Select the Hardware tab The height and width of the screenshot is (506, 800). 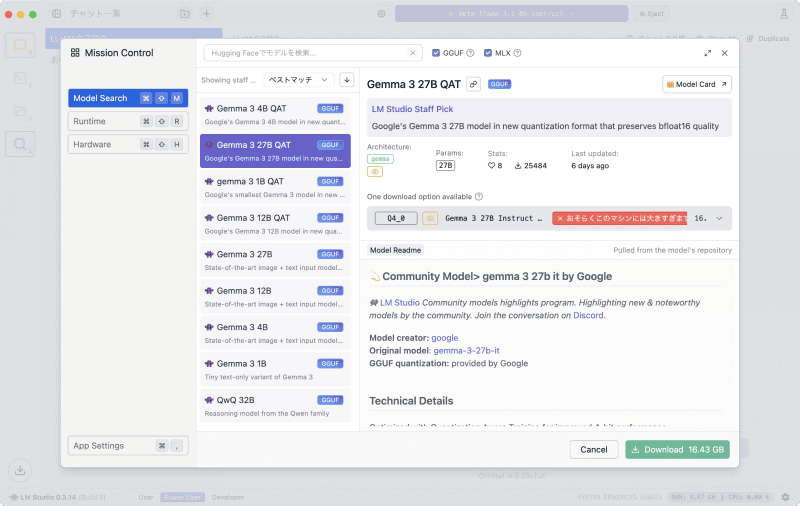(128, 144)
